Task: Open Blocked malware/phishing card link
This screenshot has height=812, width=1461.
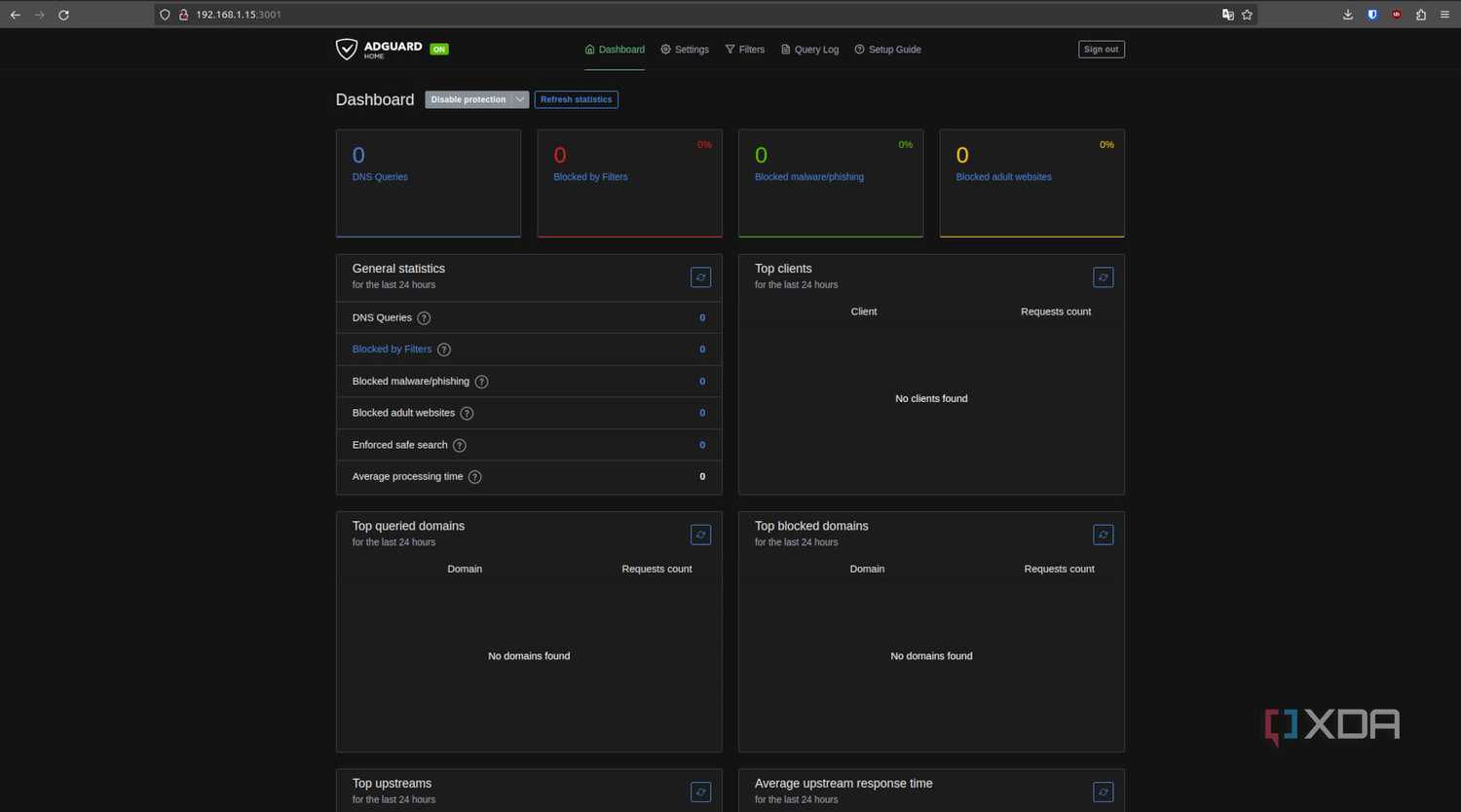Action: 809,177
